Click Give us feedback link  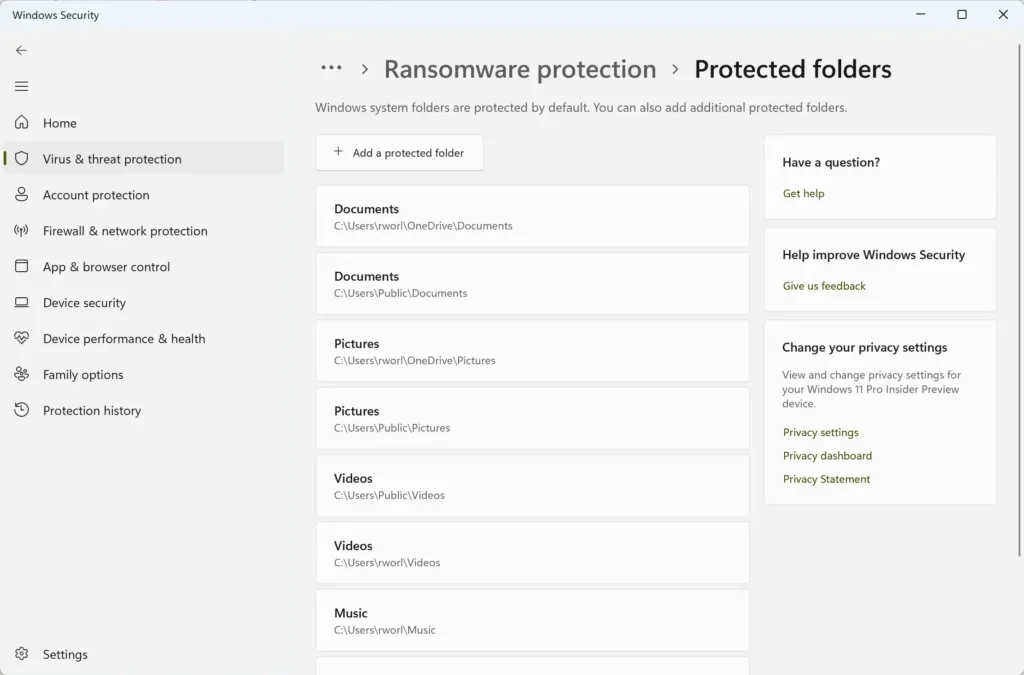tap(824, 286)
